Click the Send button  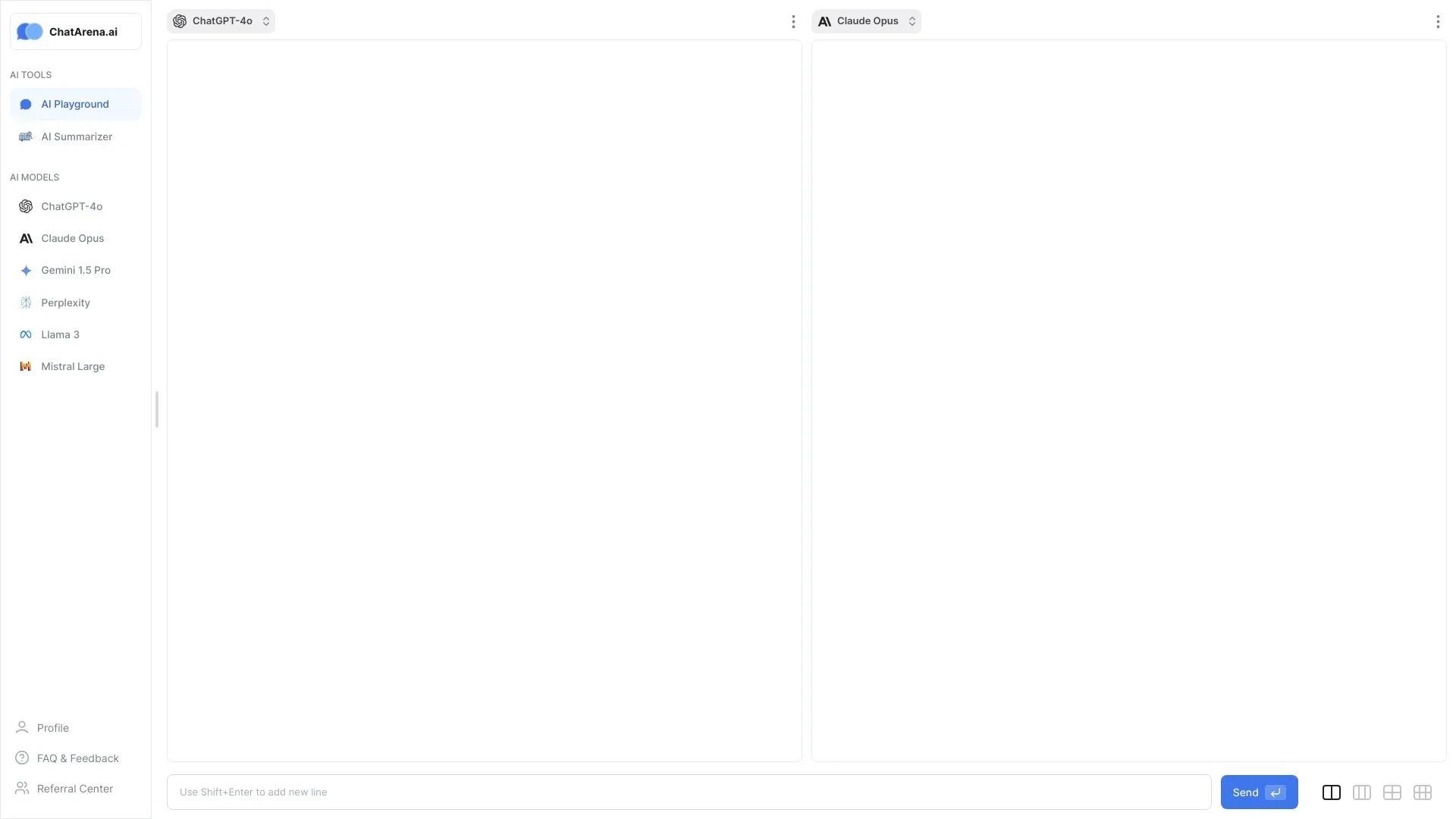(x=1259, y=792)
